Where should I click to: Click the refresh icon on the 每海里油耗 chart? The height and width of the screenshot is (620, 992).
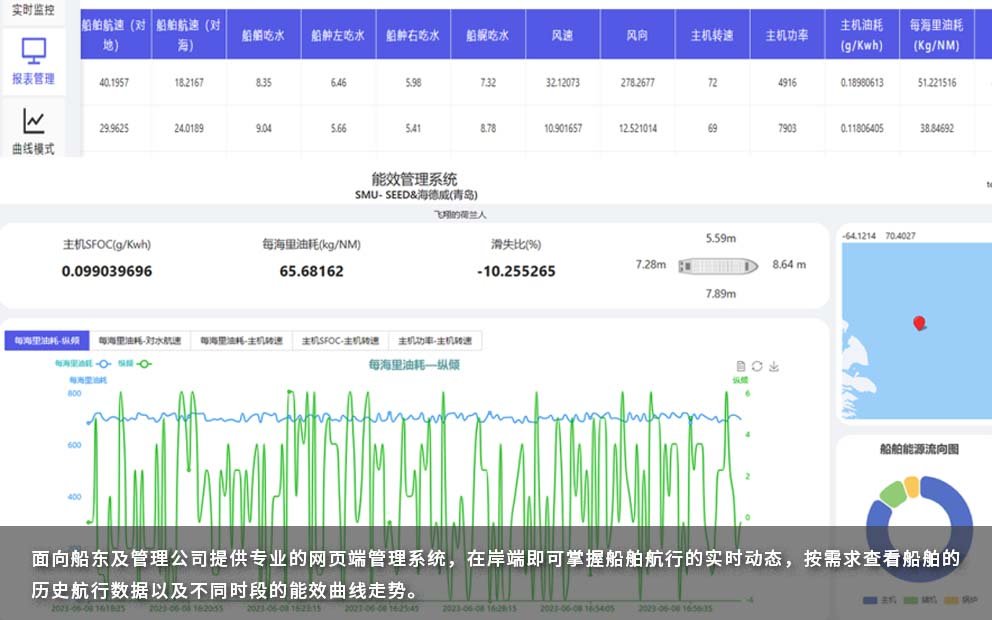click(757, 366)
